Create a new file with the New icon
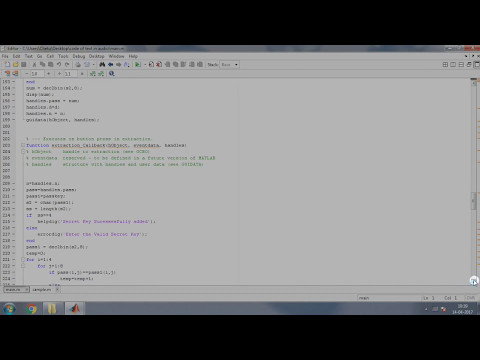Screen dimensions: 480x360 (7, 64)
